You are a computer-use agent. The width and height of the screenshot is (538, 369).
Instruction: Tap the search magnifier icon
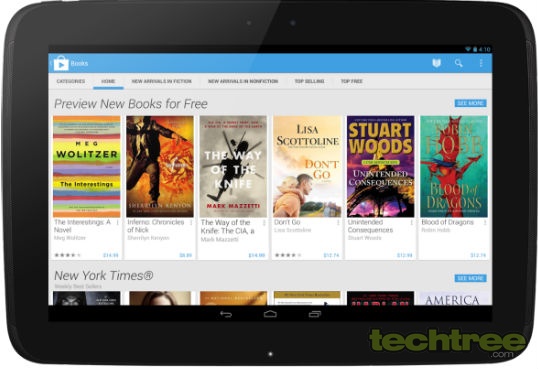[x=459, y=63]
